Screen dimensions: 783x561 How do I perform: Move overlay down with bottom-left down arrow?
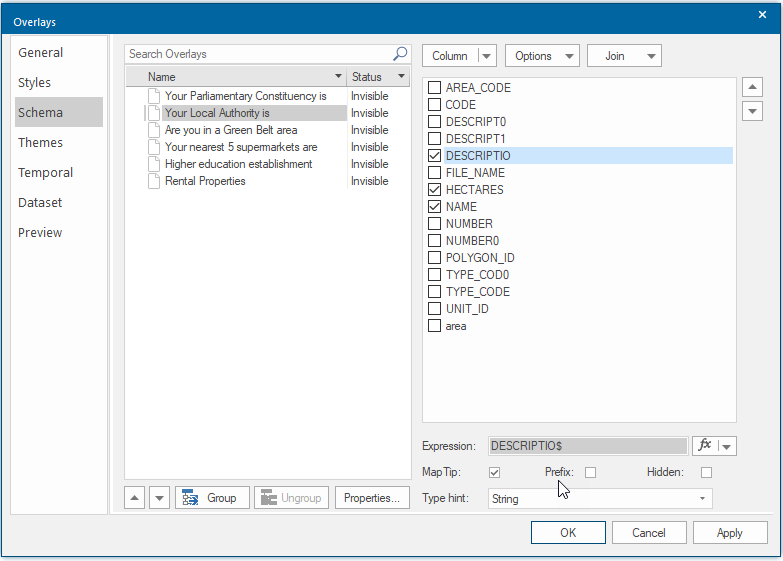click(x=159, y=498)
